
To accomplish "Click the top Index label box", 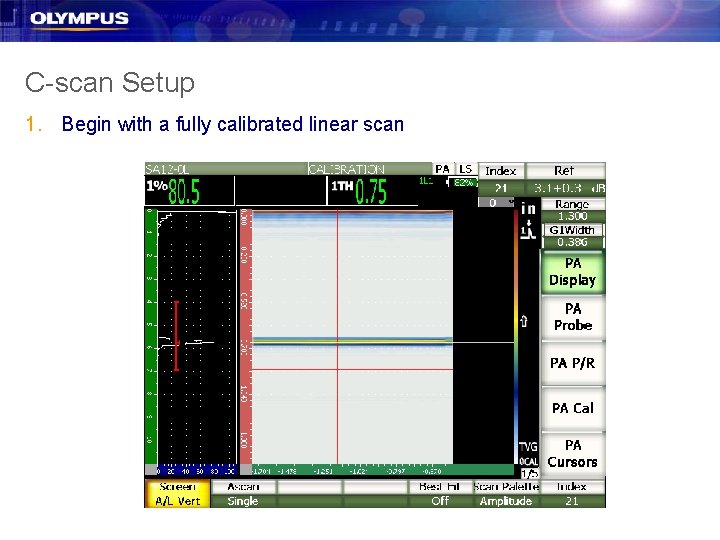I will tap(501, 171).
